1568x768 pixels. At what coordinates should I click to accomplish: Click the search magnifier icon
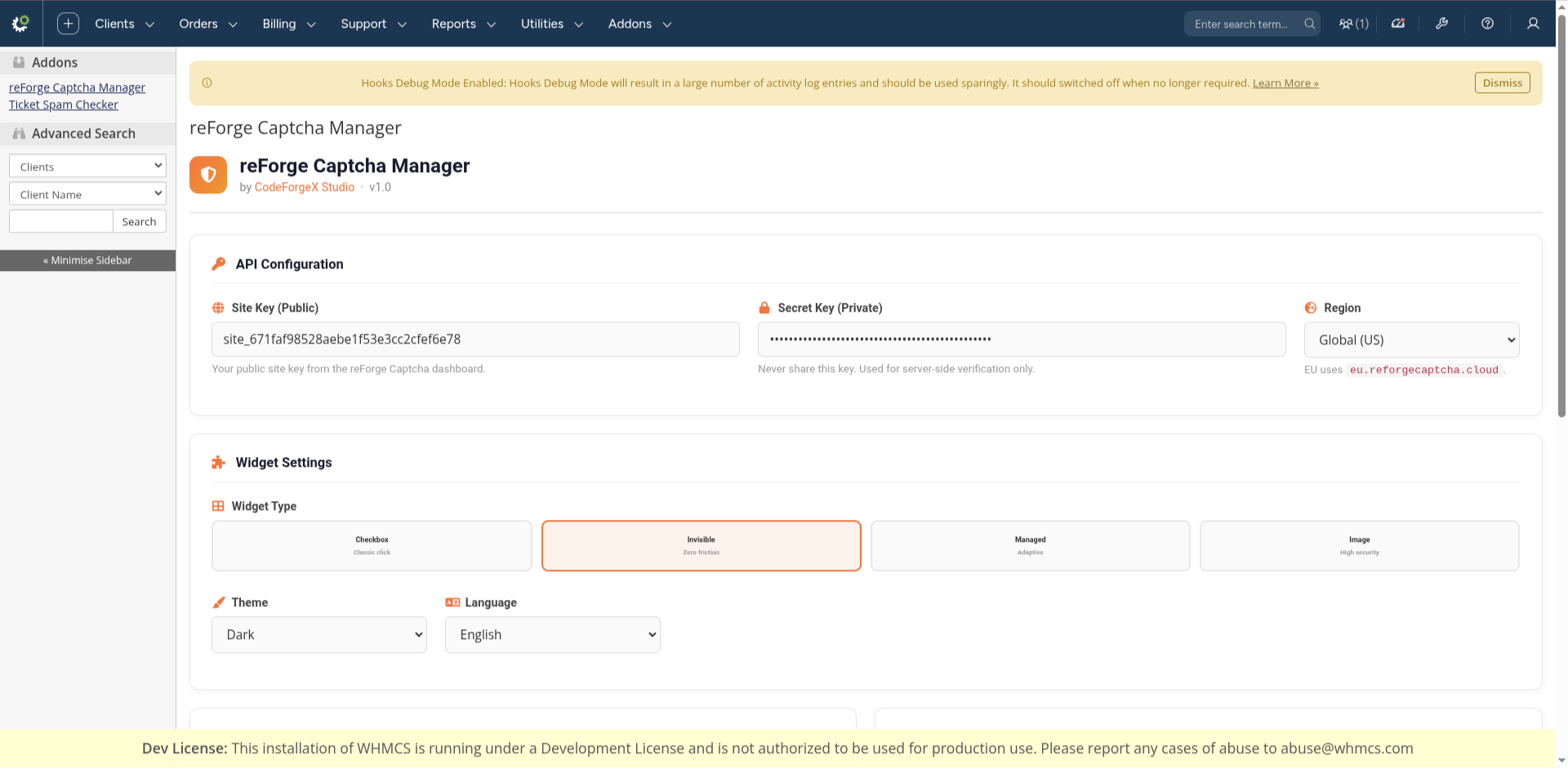pos(1309,24)
